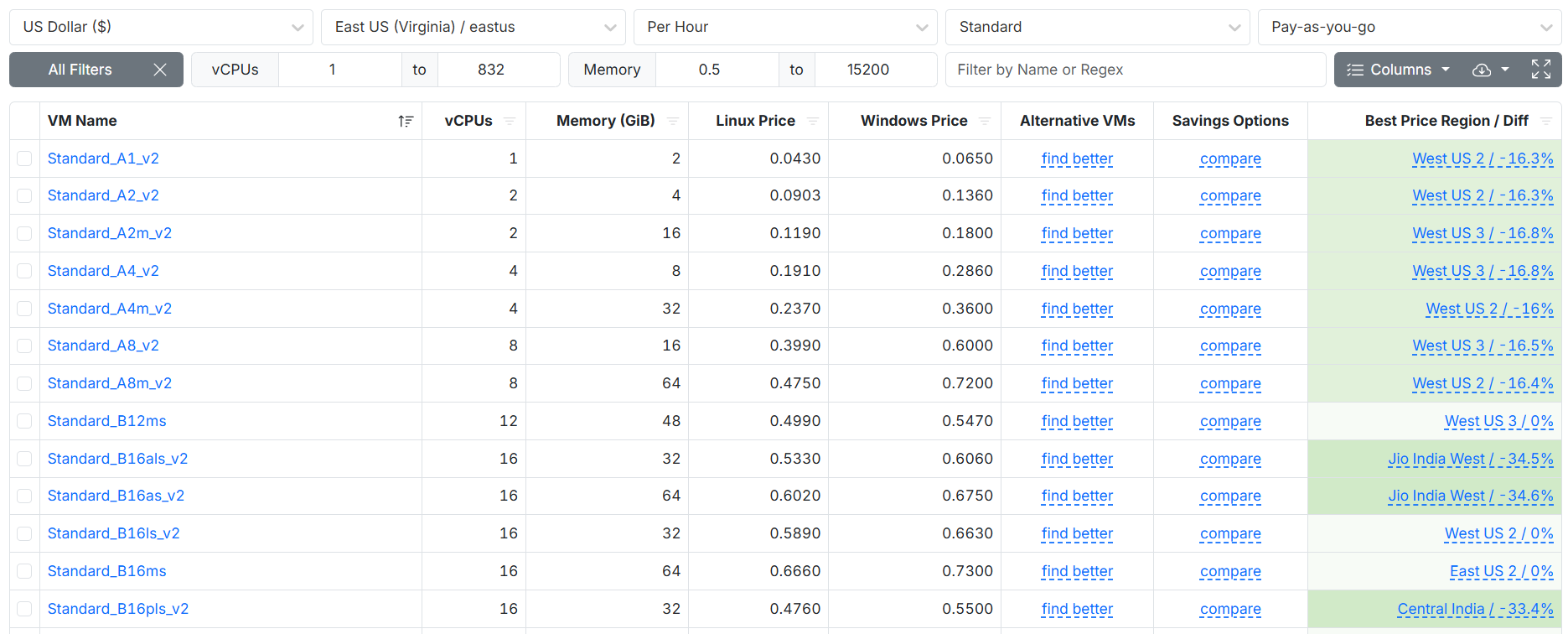Open the download options dropdown arrow
This screenshot has height=634, width=1568.
click(x=1505, y=70)
